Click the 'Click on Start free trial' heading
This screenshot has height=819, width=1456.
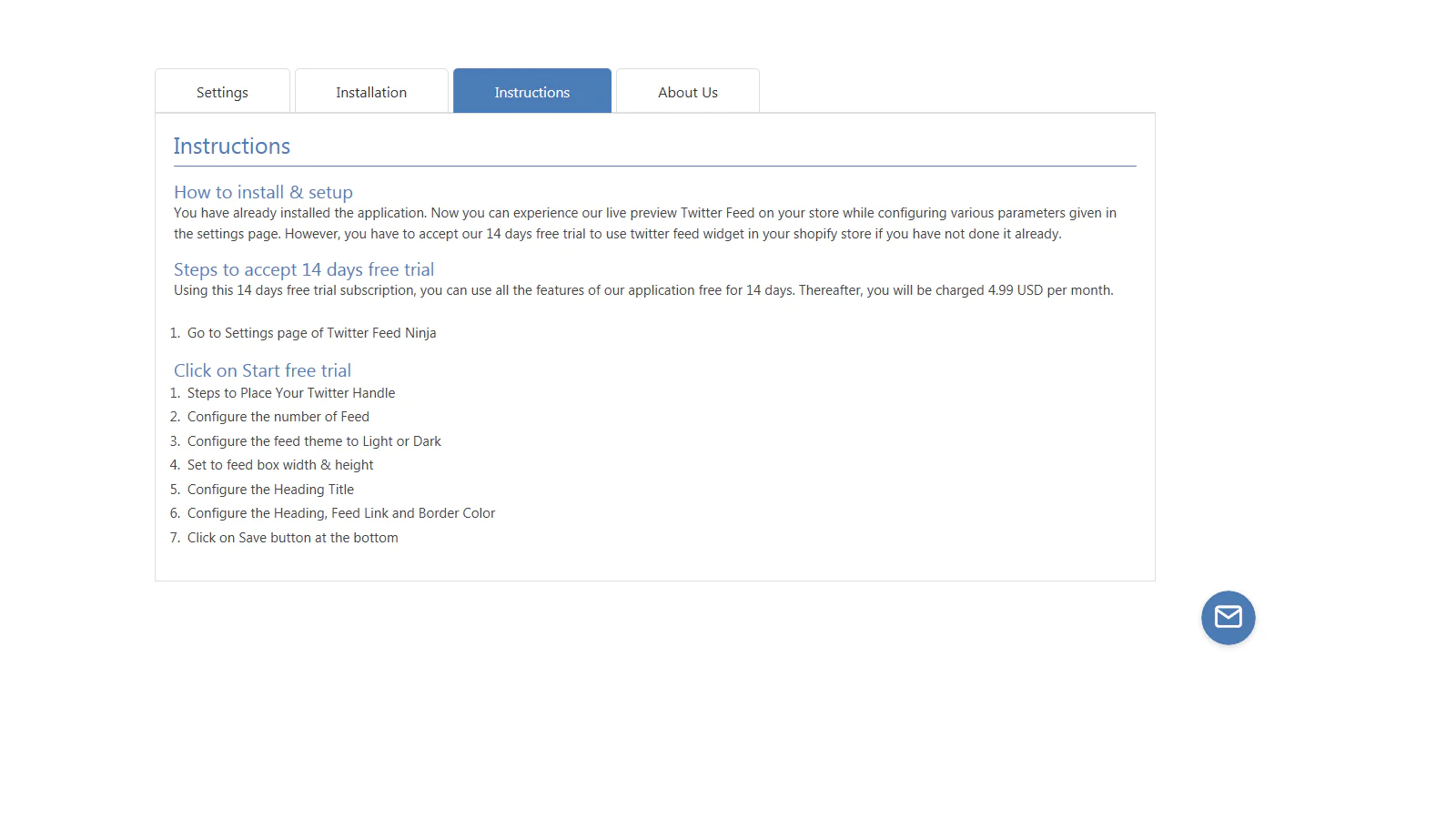pos(262,370)
